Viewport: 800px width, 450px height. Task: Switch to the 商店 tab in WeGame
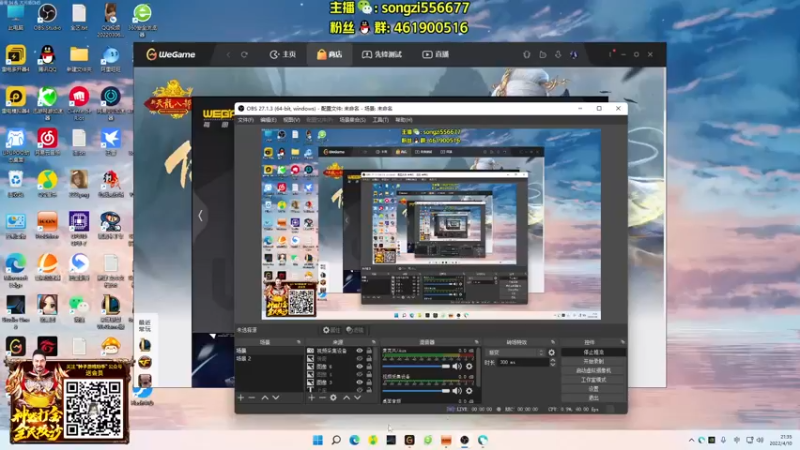pyautogui.click(x=330, y=55)
